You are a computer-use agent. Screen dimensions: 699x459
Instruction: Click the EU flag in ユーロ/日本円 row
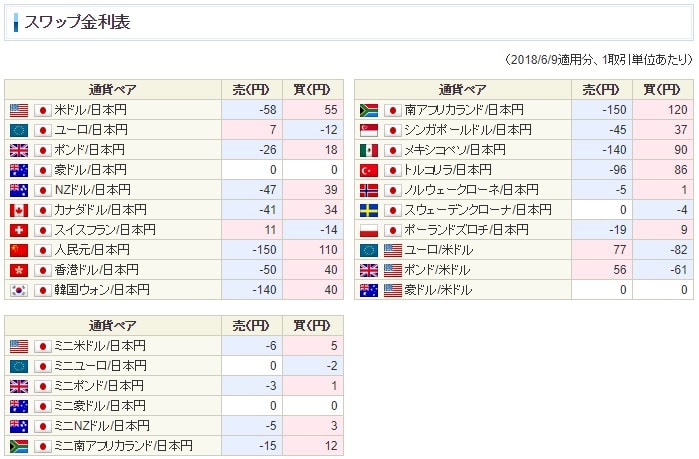point(19,130)
